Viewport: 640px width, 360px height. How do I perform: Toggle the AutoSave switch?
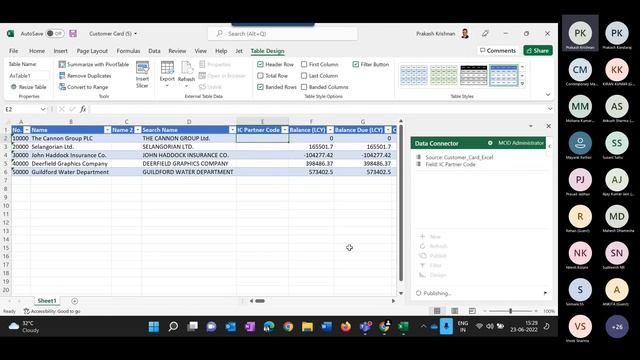coord(55,33)
